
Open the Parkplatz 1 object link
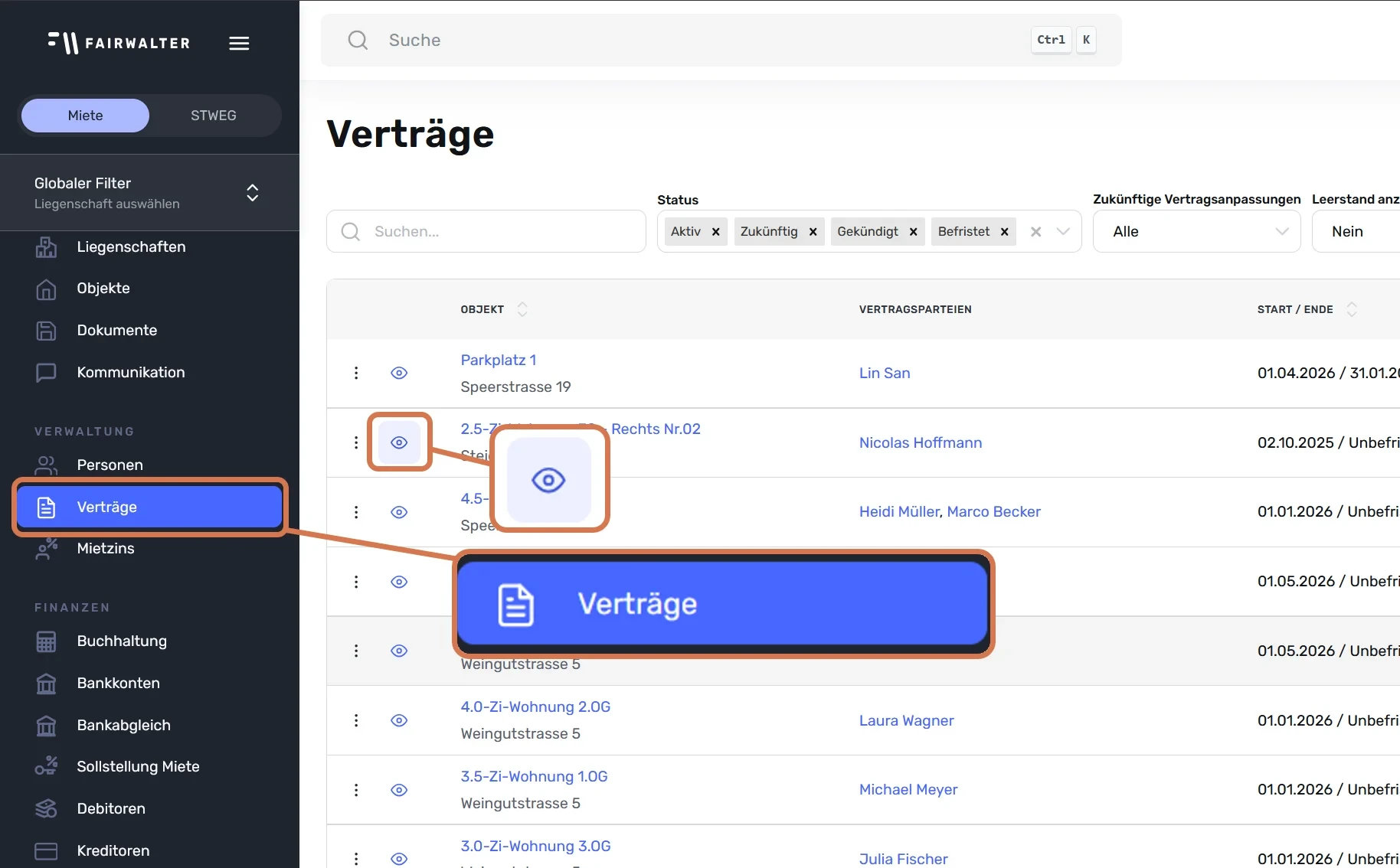coord(499,360)
